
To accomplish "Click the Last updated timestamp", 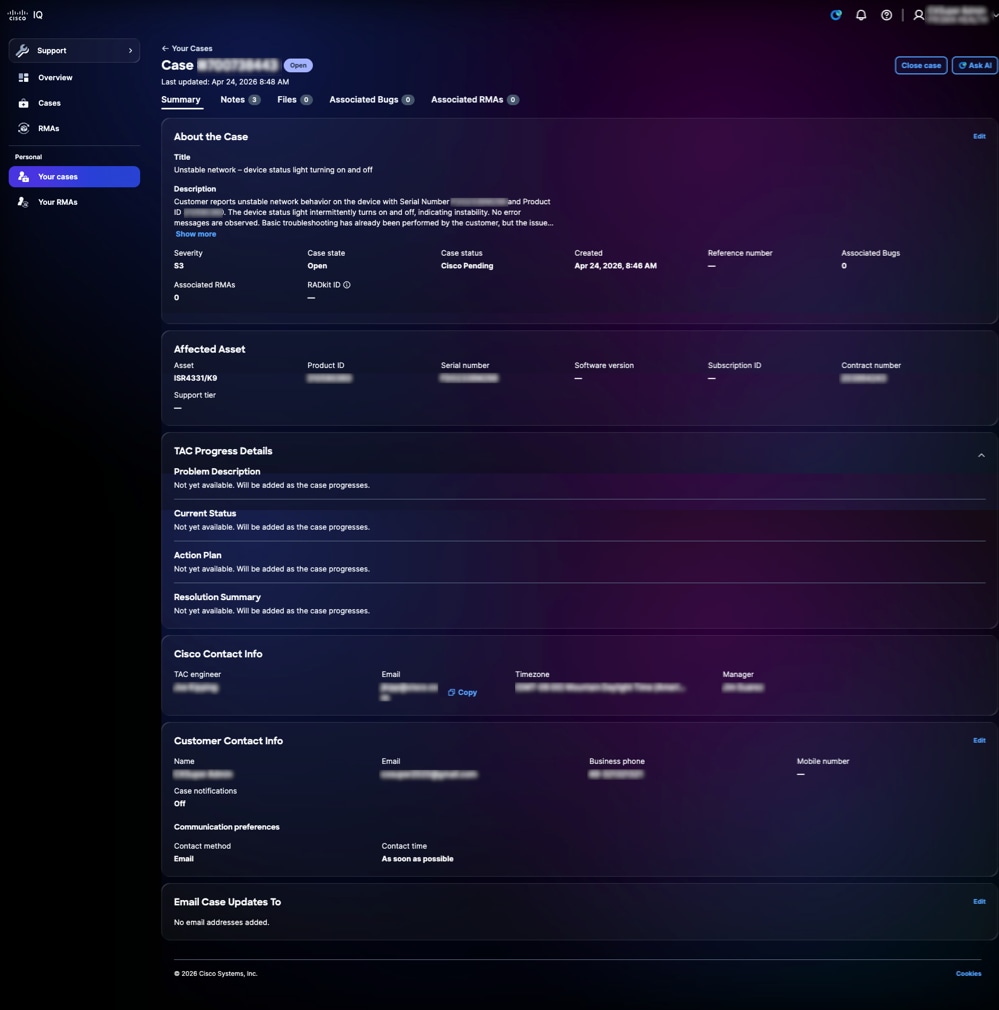I will pos(225,82).
